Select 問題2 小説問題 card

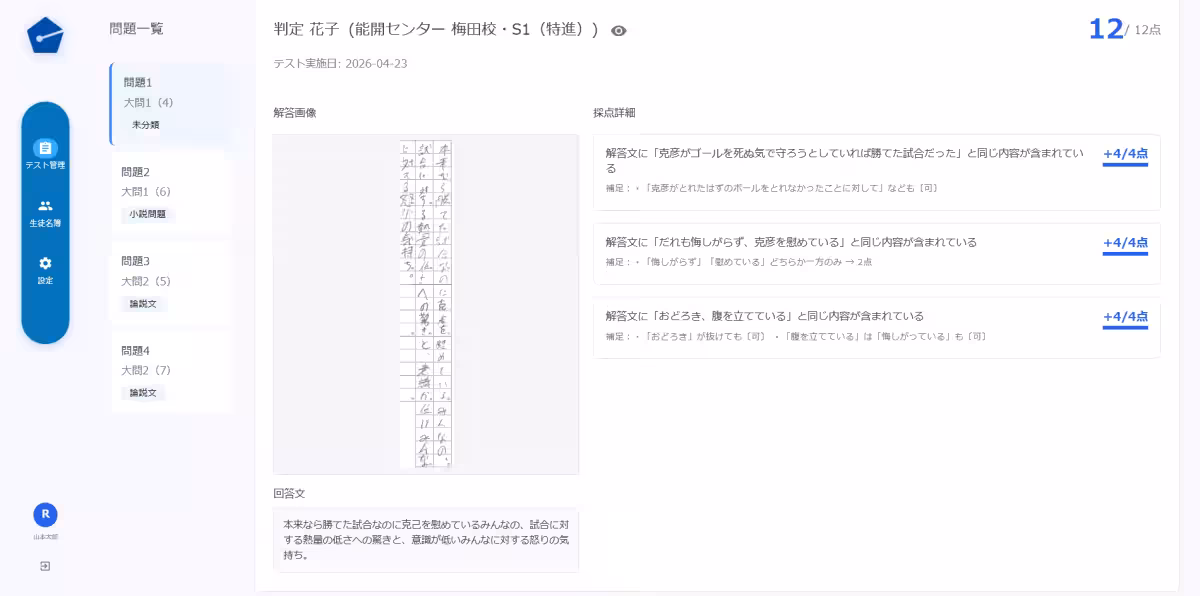pyautogui.click(x=170, y=193)
